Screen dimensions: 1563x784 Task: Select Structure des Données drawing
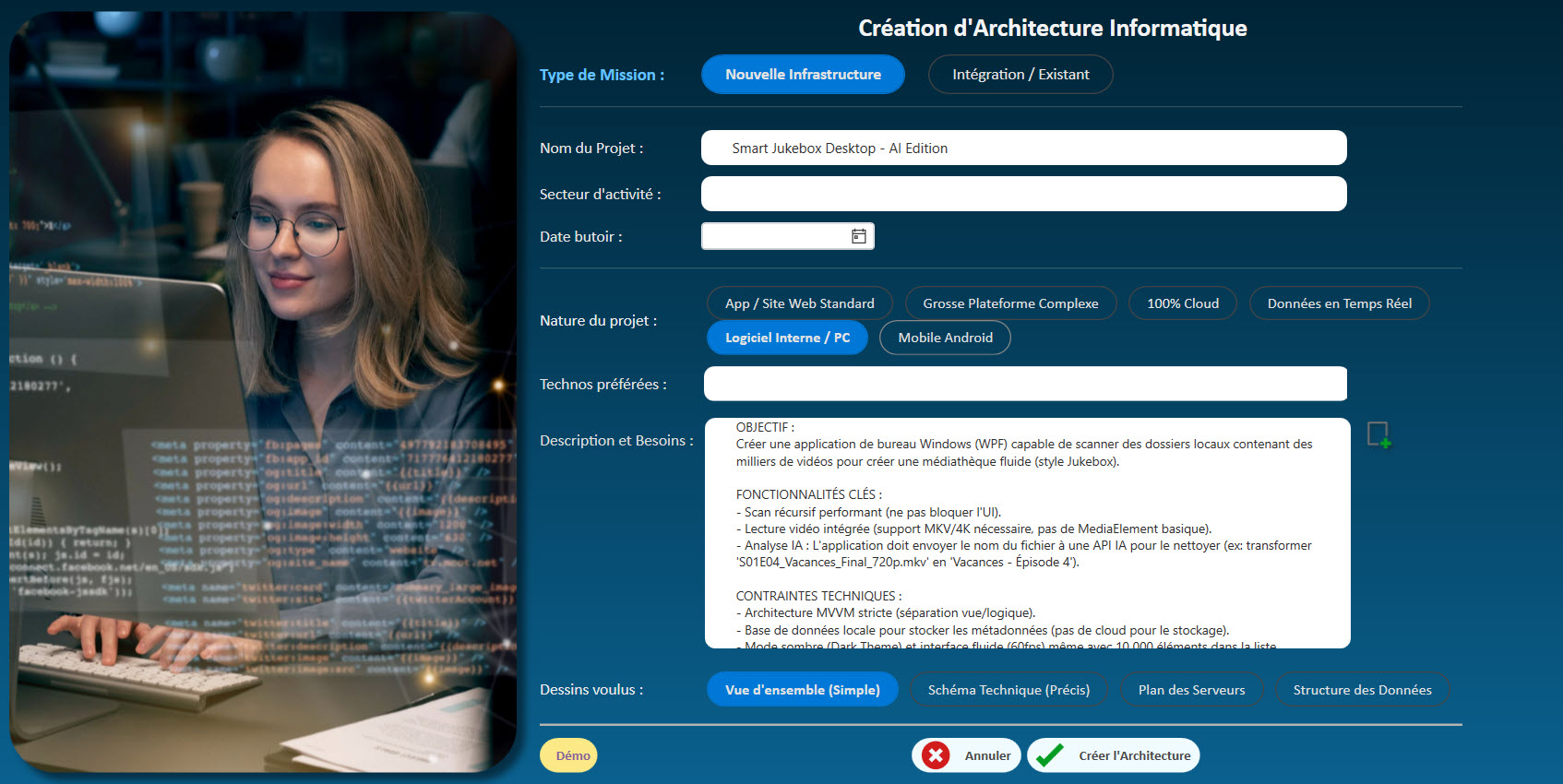1362,690
